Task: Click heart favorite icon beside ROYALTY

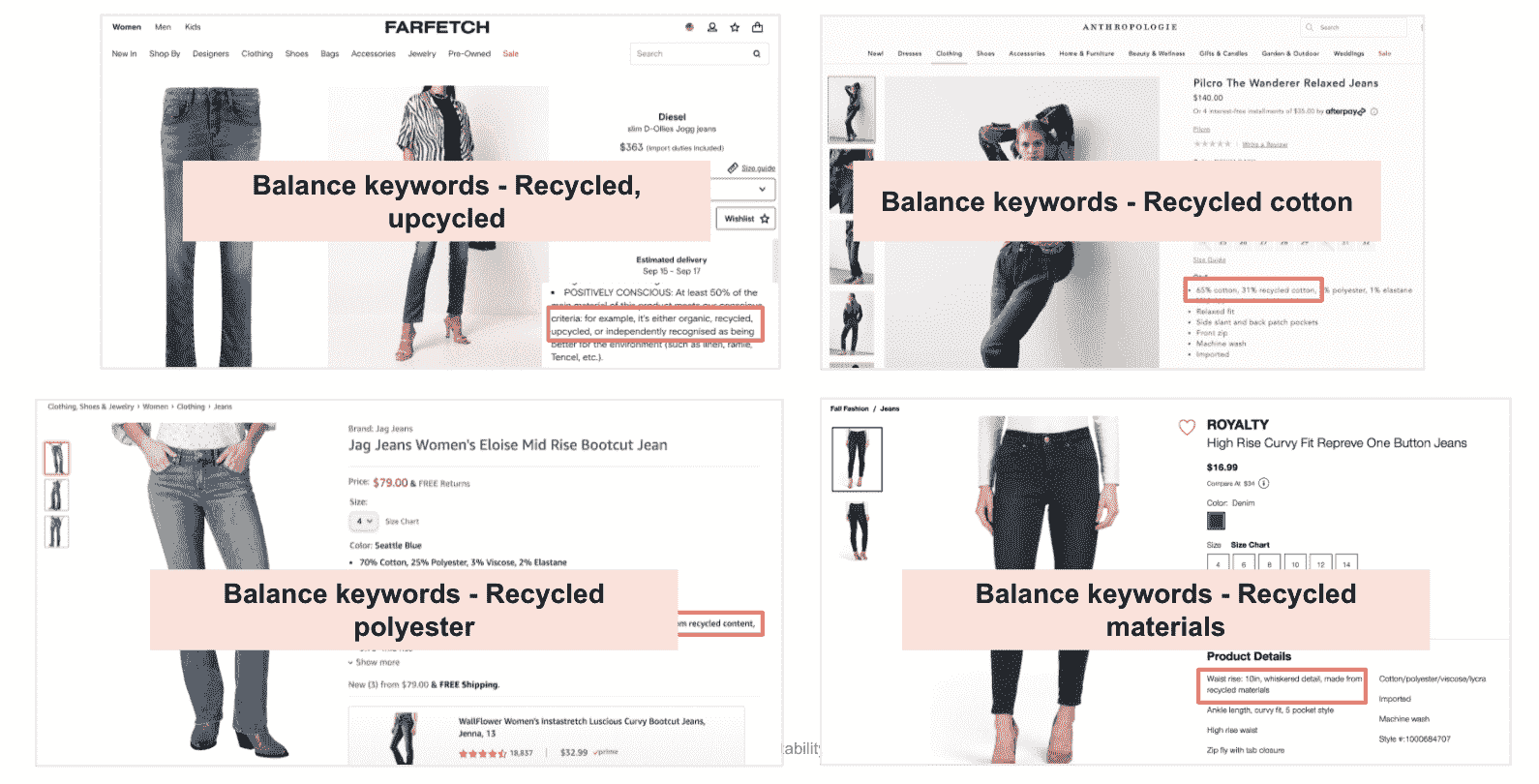Action: [x=1187, y=427]
